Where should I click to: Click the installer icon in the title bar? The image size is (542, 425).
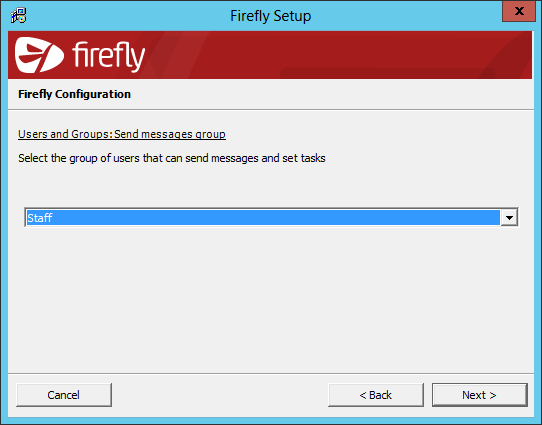coord(18,16)
